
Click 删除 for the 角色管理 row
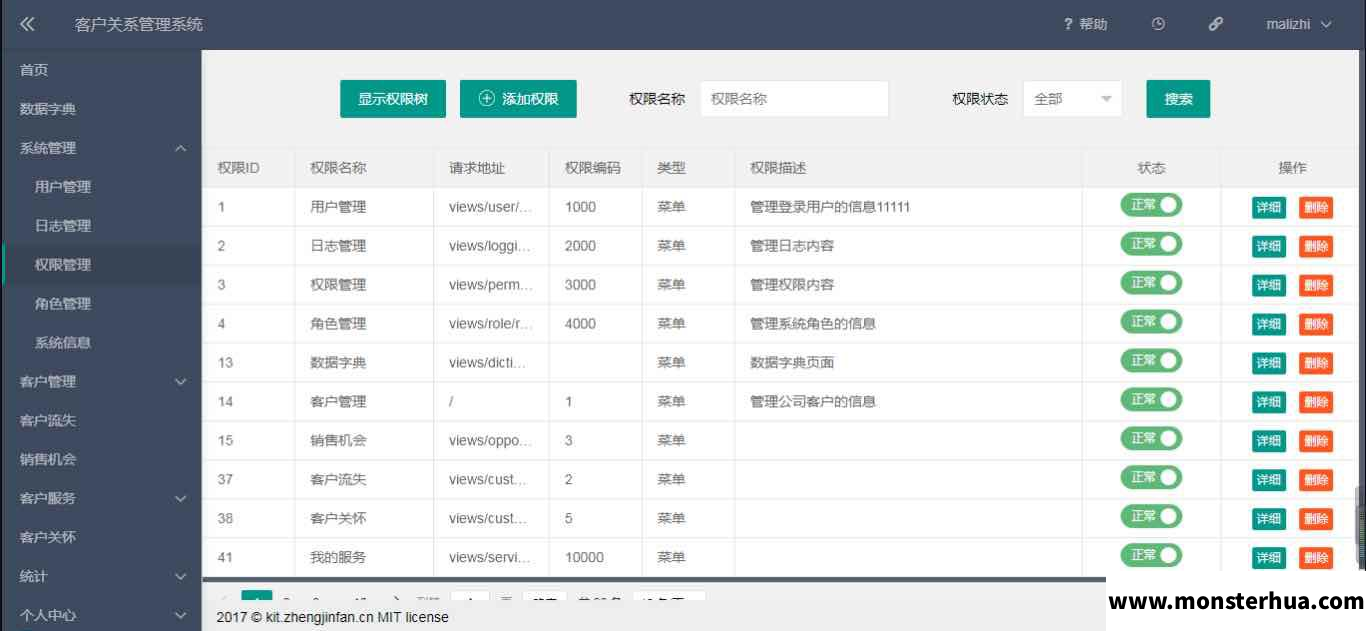1316,325
